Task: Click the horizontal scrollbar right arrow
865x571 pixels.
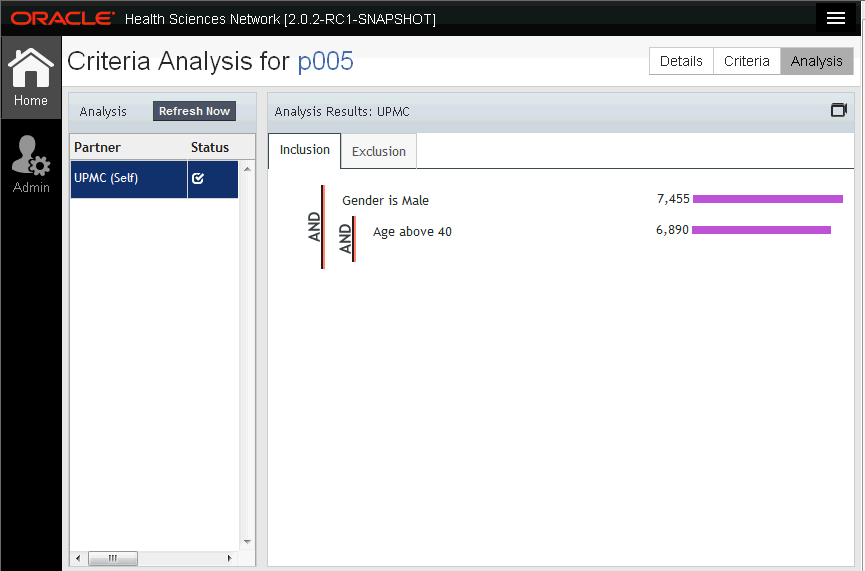Action: point(229,558)
